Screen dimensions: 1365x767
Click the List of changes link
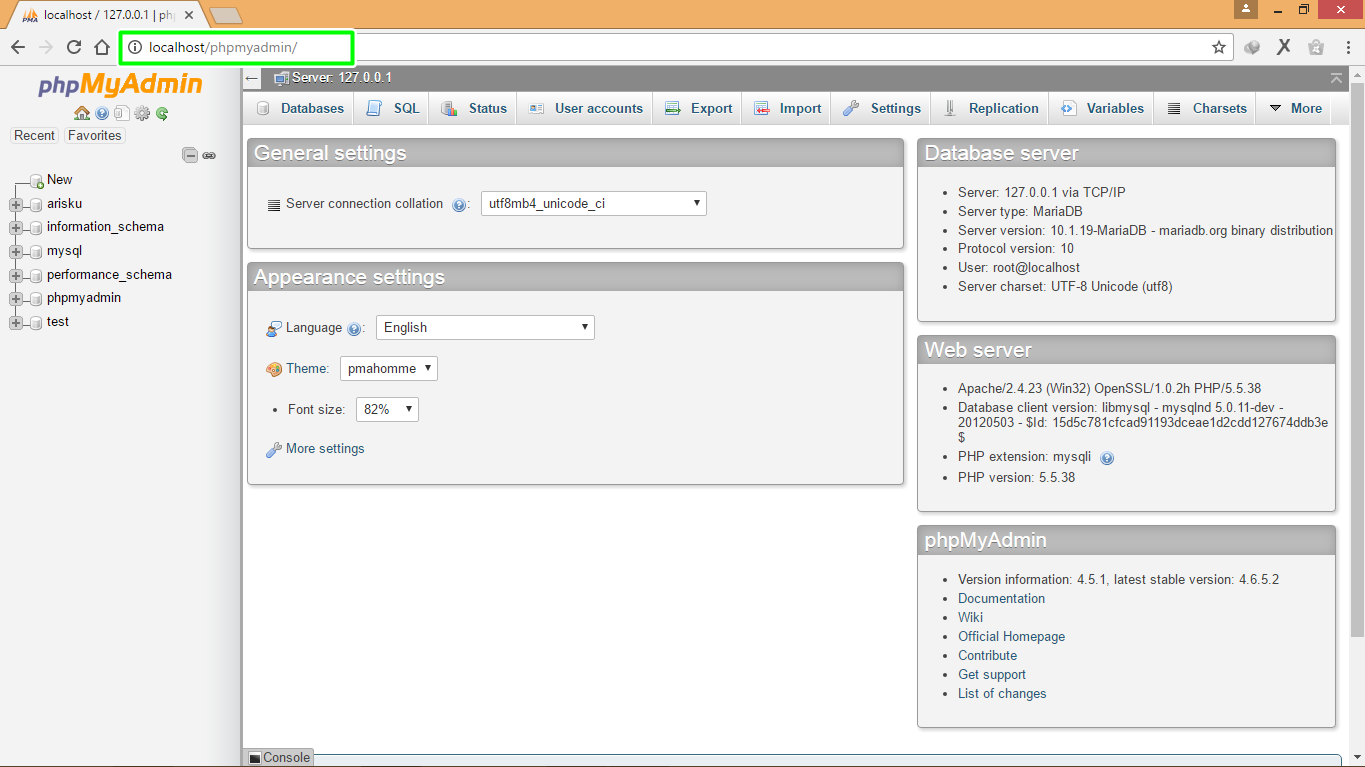click(x=1002, y=693)
